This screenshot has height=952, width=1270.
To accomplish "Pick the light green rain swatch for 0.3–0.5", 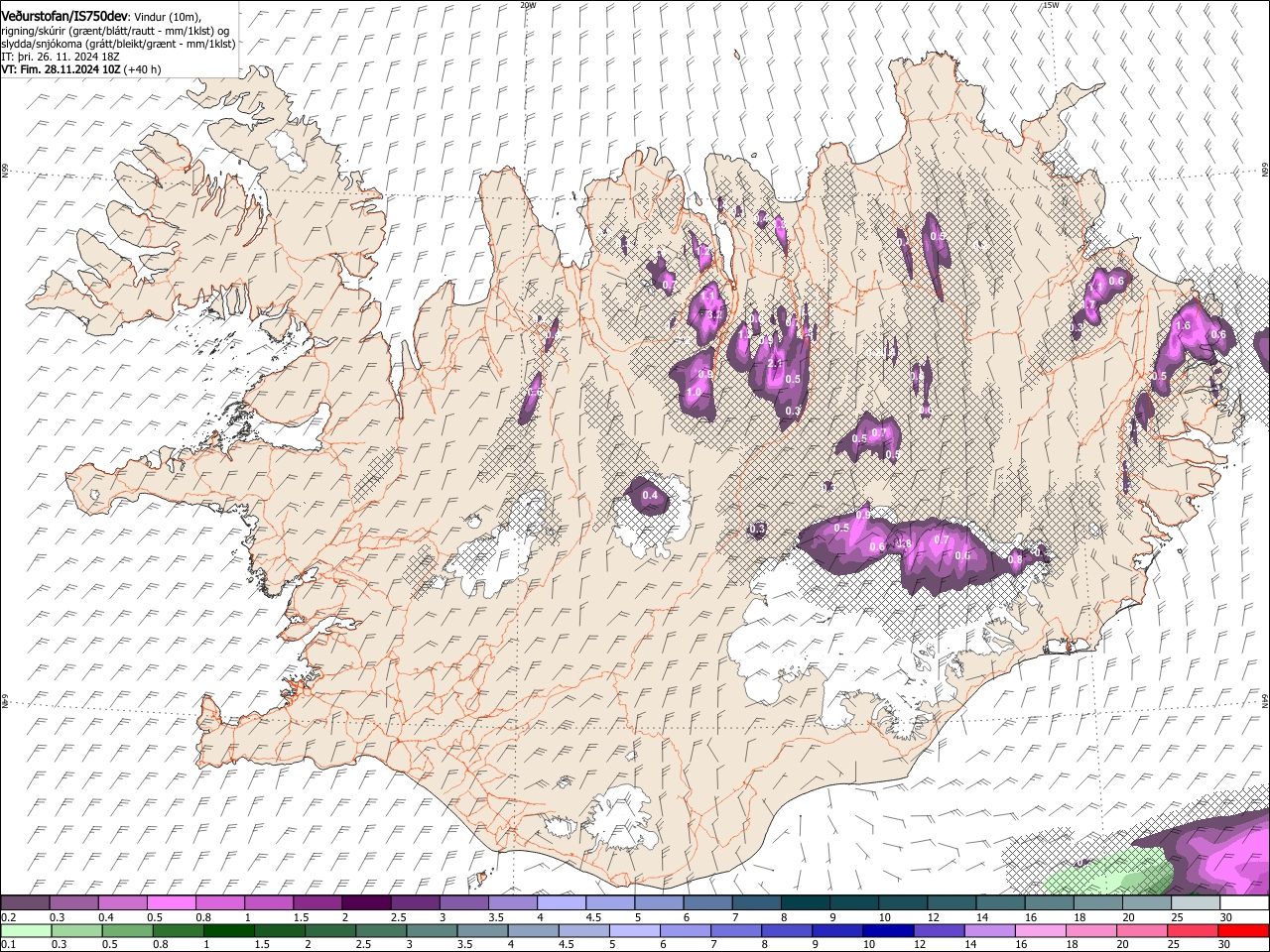I will point(76,930).
